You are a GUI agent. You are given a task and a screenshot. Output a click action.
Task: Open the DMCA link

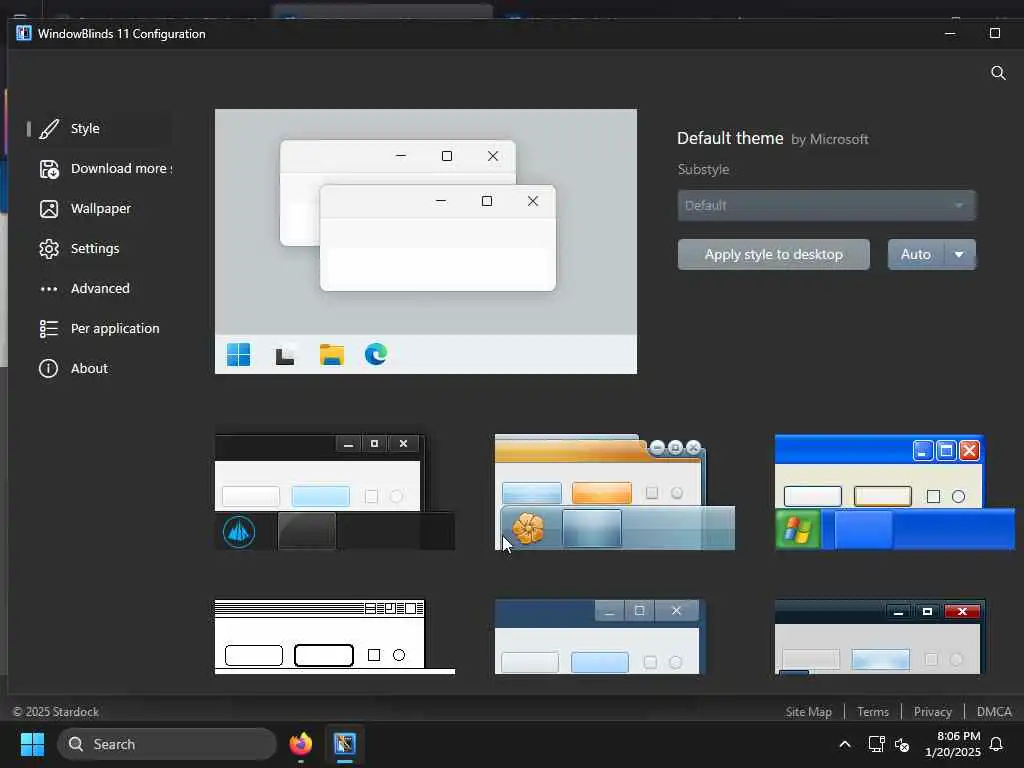(x=994, y=712)
